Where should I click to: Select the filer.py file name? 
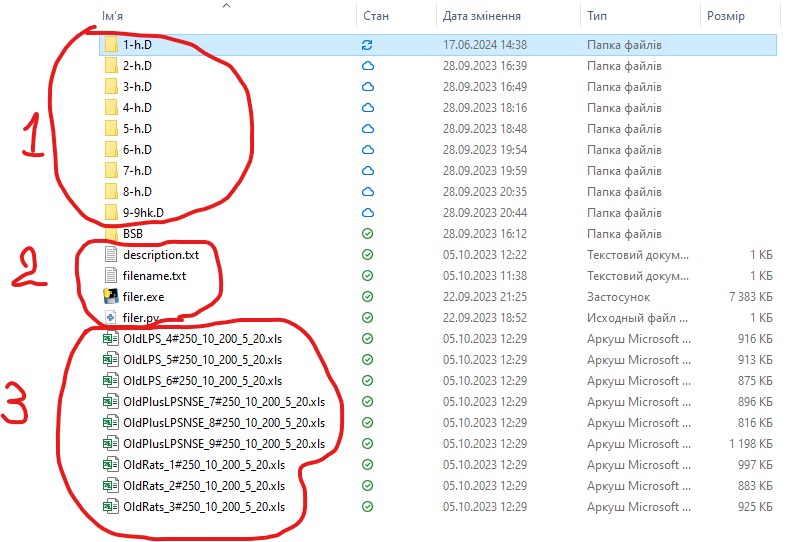coord(141,318)
